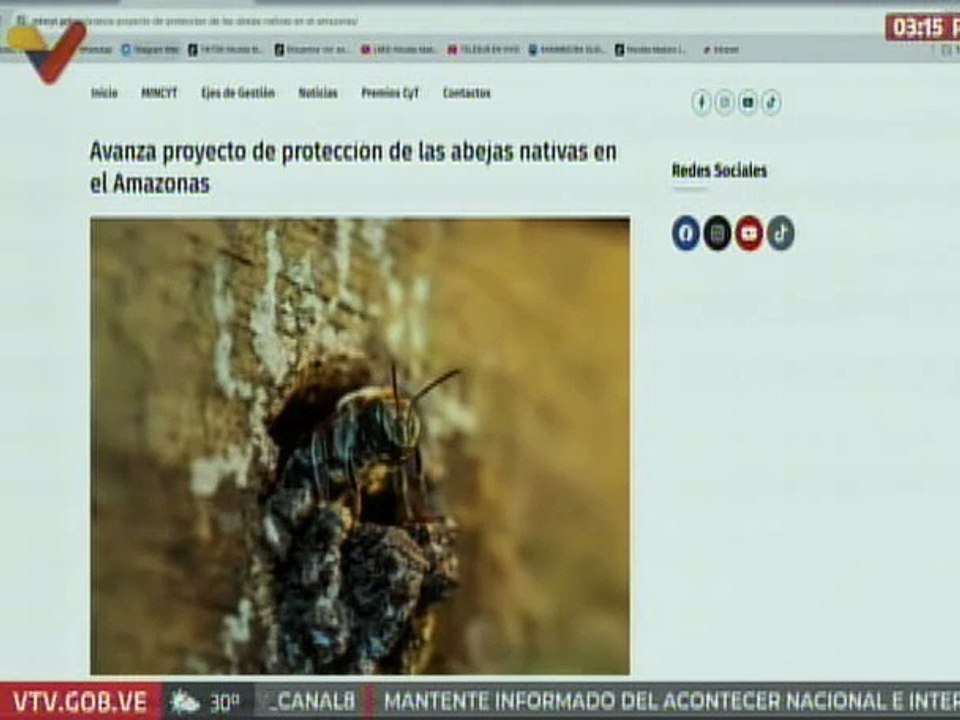Image resolution: width=960 pixels, height=720 pixels.
Task: Open the Telegram Web bookmark
Action: point(151,50)
